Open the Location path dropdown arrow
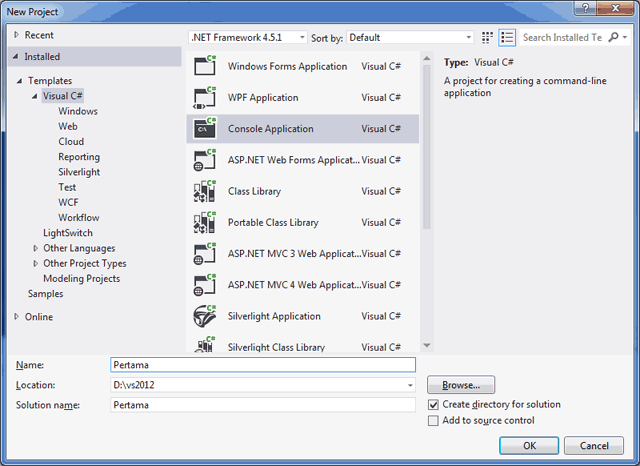The width and height of the screenshot is (640, 466). point(410,385)
